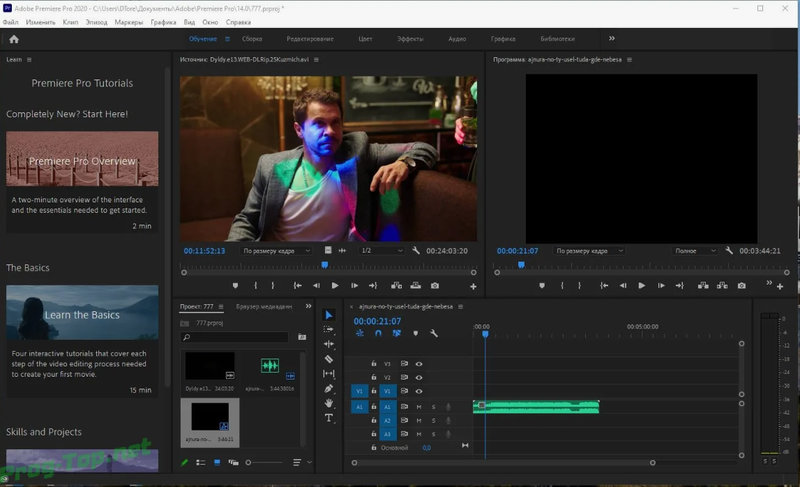800x487 pixels.
Task: Open Source monitor zoom level dropdown
Action: click(x=276, y=251)
